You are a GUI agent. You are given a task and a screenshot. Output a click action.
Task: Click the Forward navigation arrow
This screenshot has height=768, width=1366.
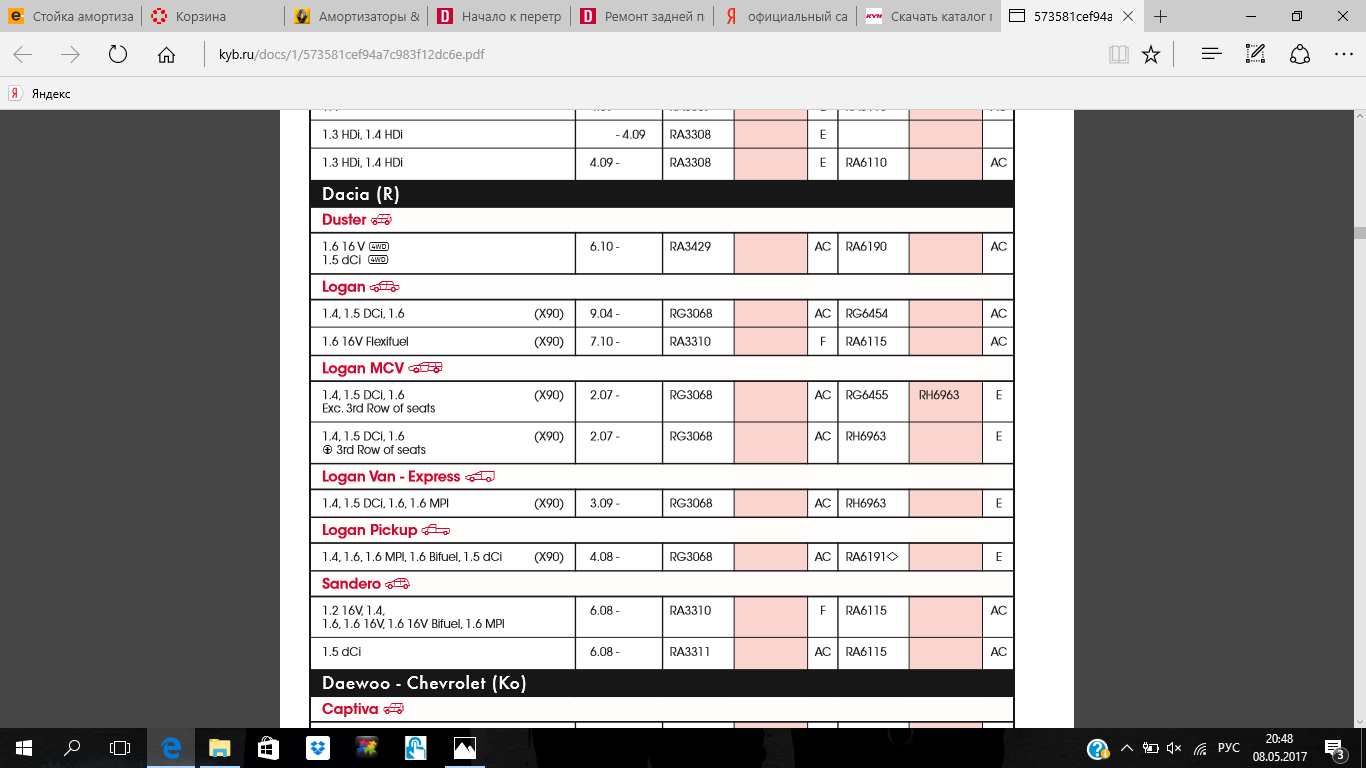coord(70,55)
